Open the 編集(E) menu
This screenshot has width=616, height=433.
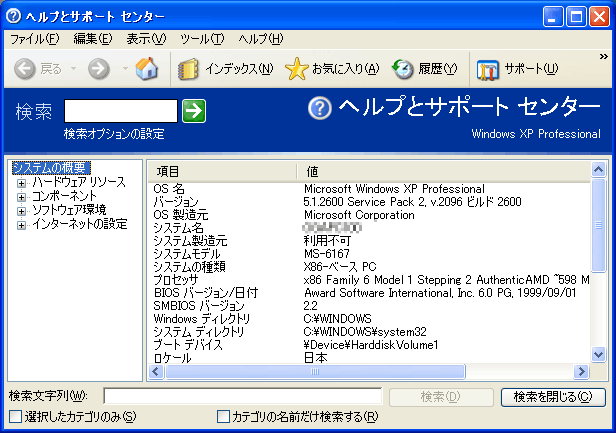click(93, 39)
